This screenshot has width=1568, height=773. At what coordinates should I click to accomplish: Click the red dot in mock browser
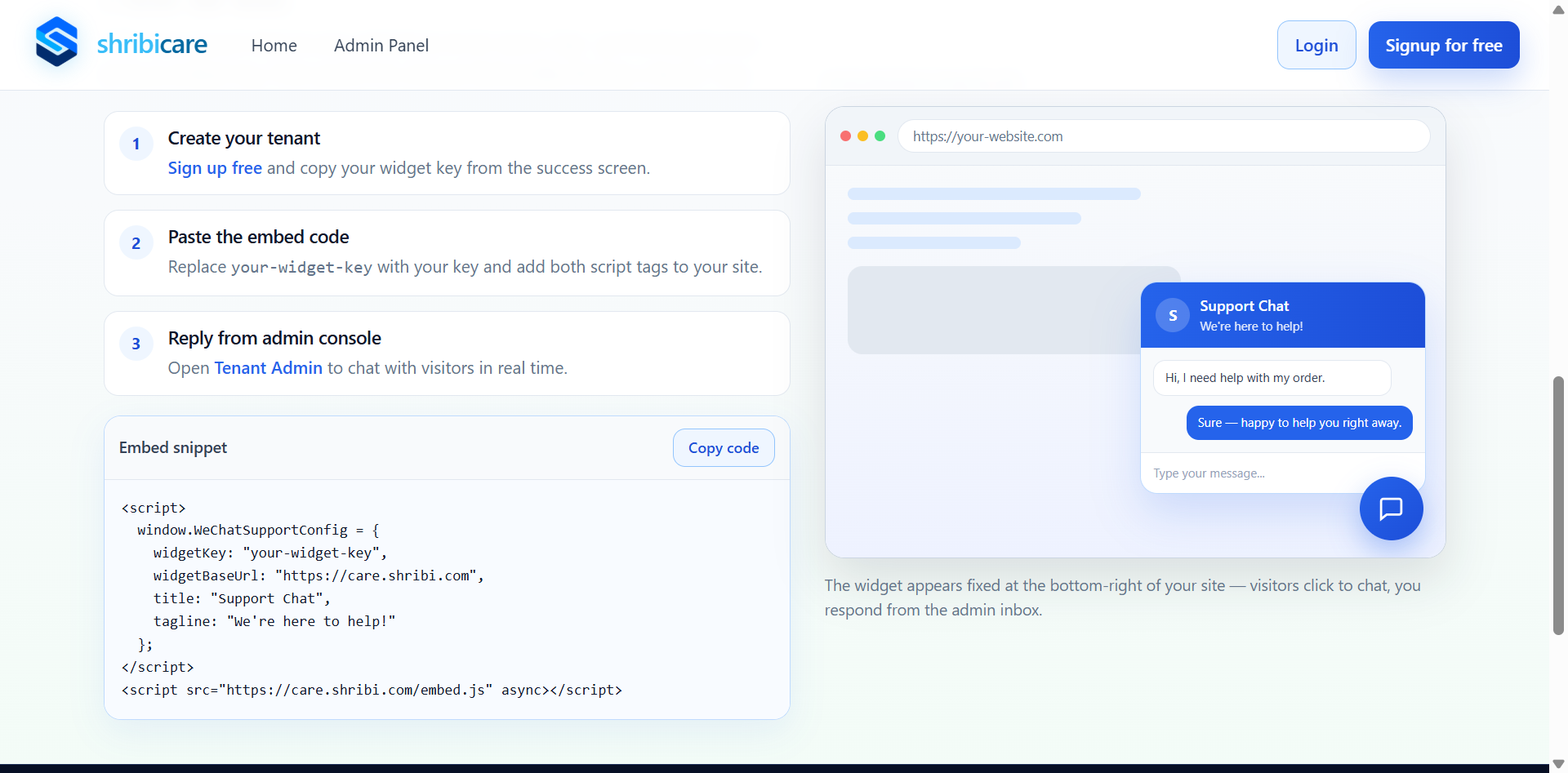click(x=845, y=136)
